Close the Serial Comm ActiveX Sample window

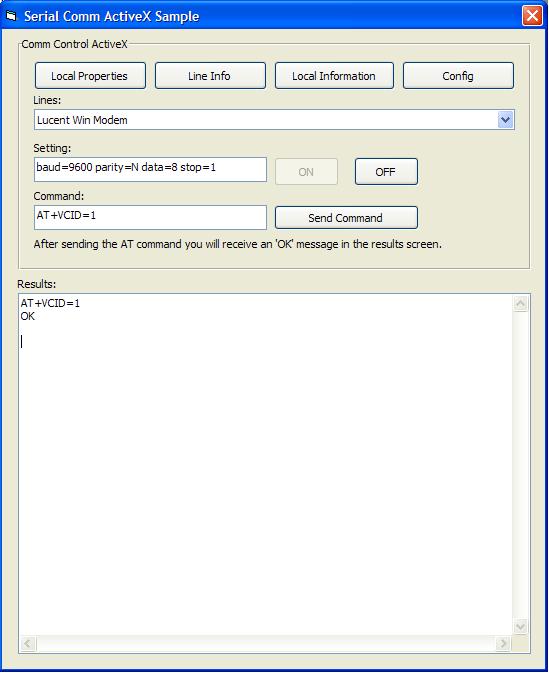point(532,16)
